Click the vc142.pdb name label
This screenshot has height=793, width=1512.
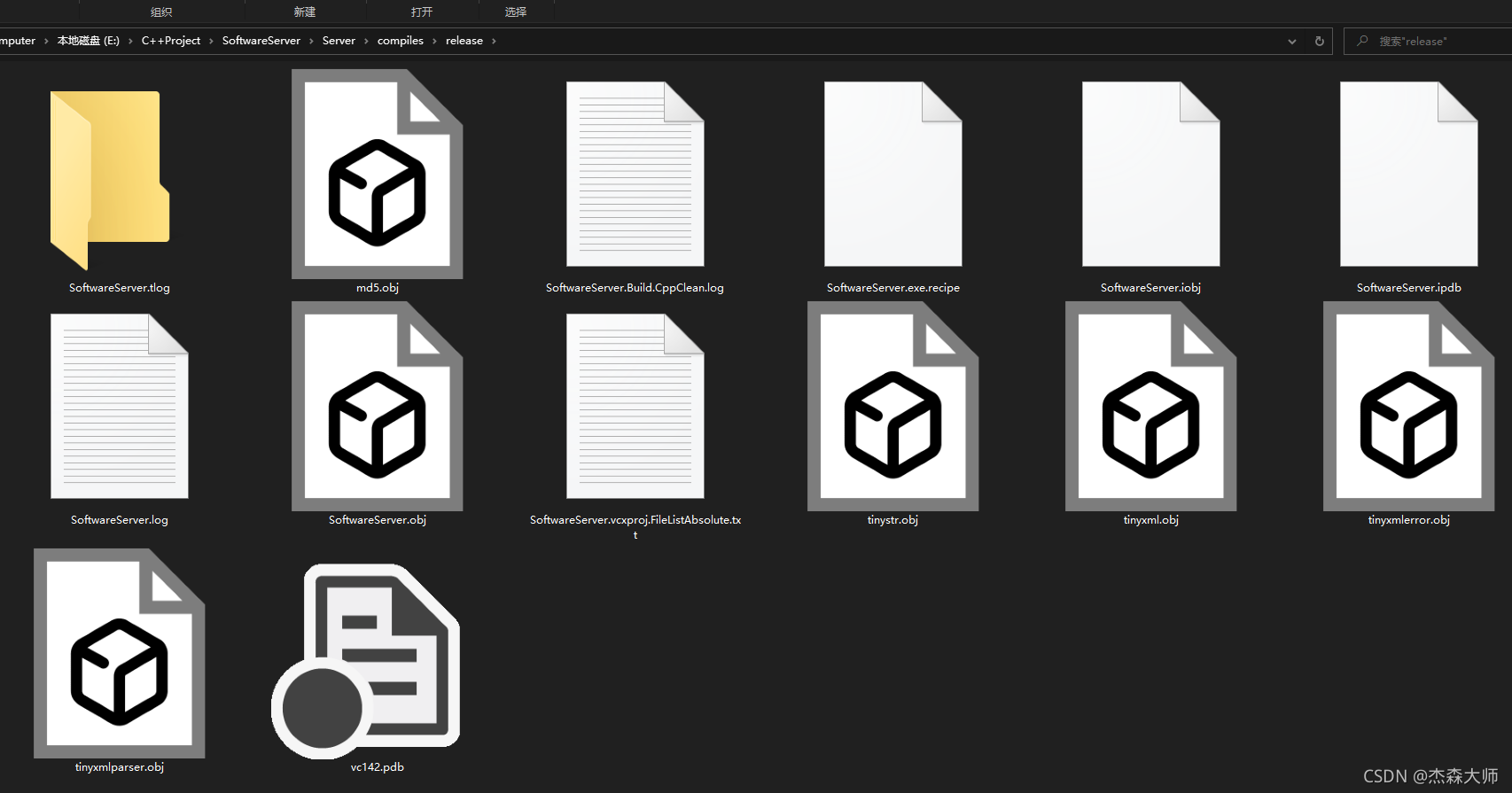(378, 767)
